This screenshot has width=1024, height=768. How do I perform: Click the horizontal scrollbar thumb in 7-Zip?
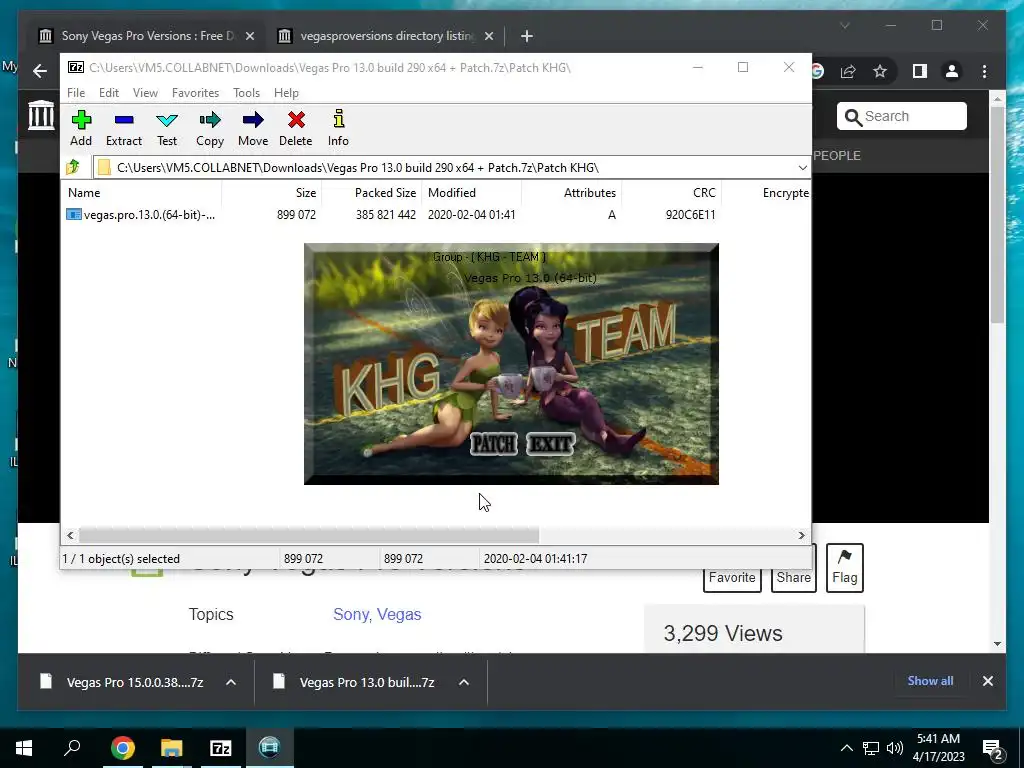(309, 535)
